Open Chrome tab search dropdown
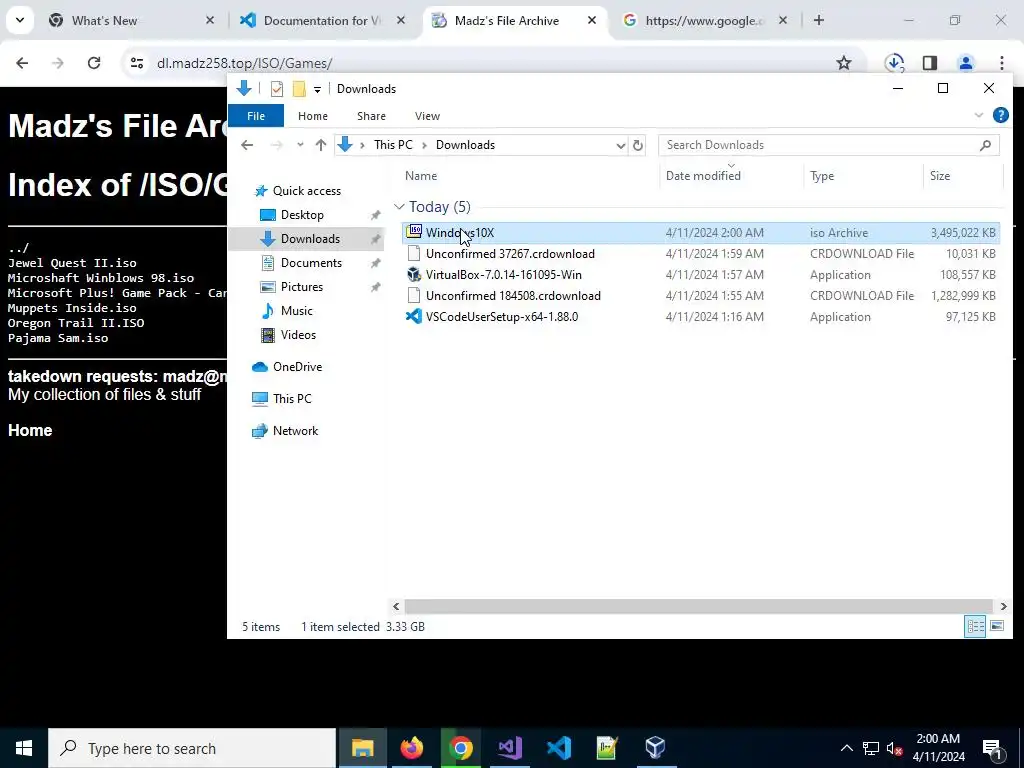The width and height of the screenshot is (1024, 768). [x=20, y=20]
